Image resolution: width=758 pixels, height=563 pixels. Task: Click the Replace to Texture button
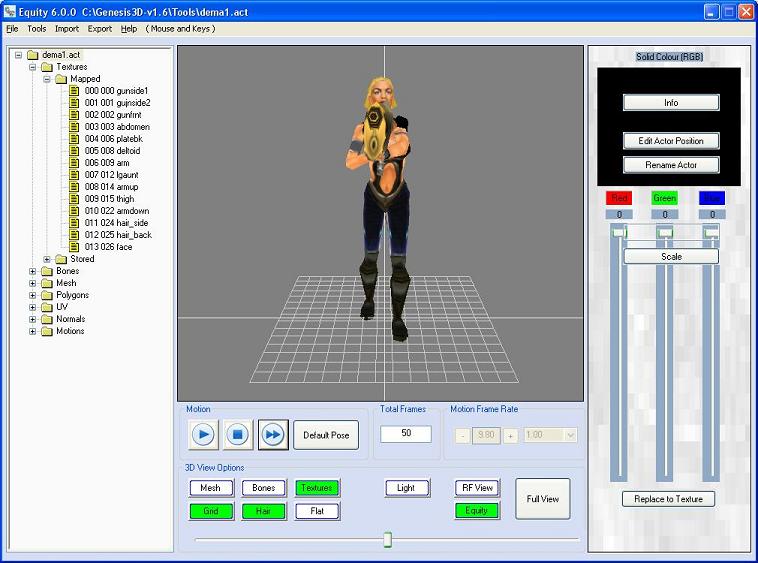tap(668, 499)
